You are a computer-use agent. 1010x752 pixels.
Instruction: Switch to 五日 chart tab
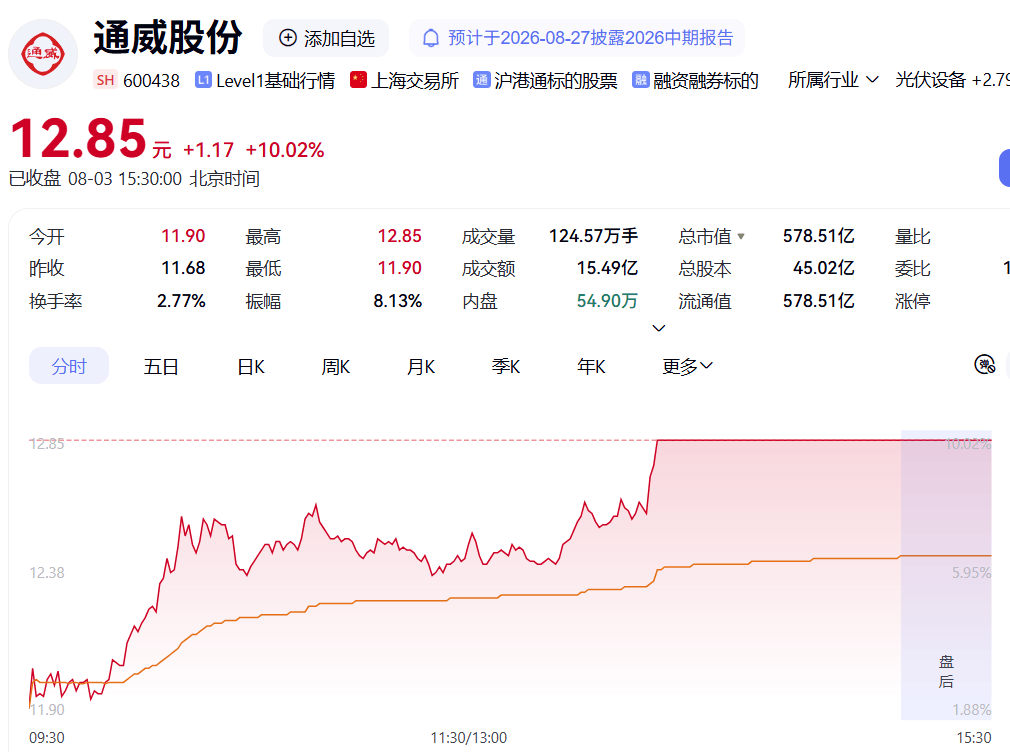[x=161, y=367]
